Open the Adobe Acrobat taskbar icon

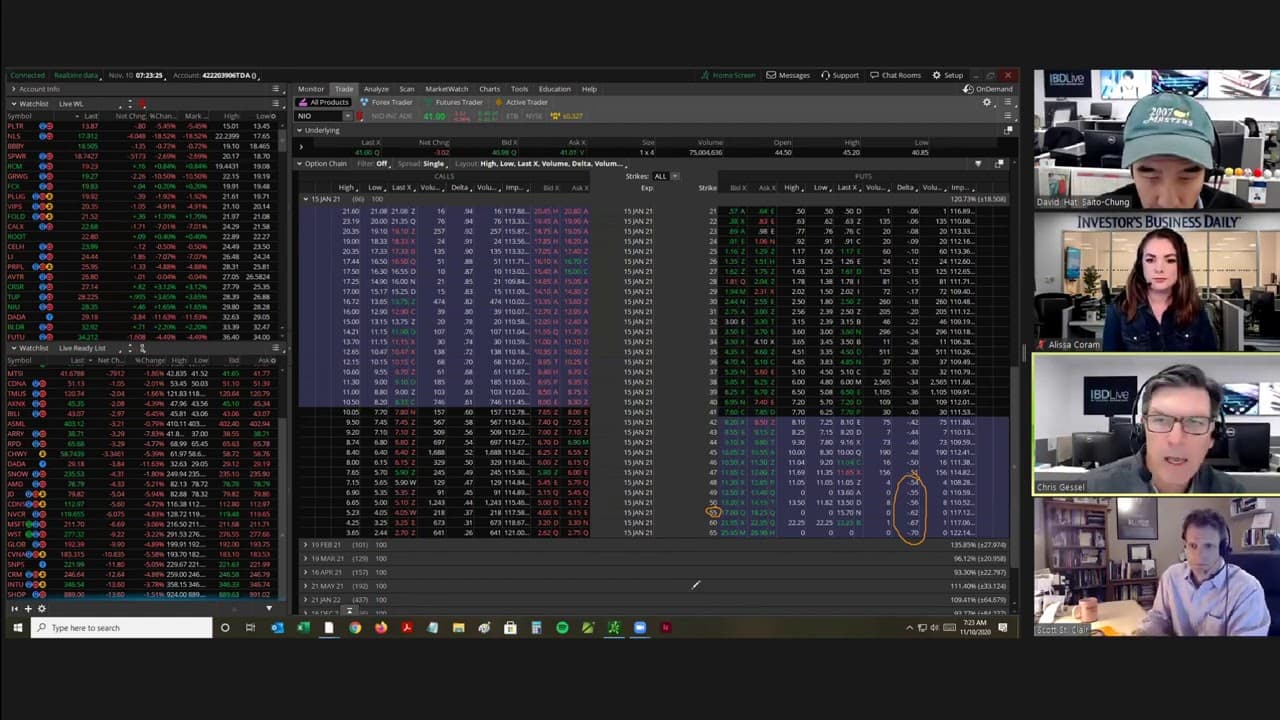click(x=407, y=628)
